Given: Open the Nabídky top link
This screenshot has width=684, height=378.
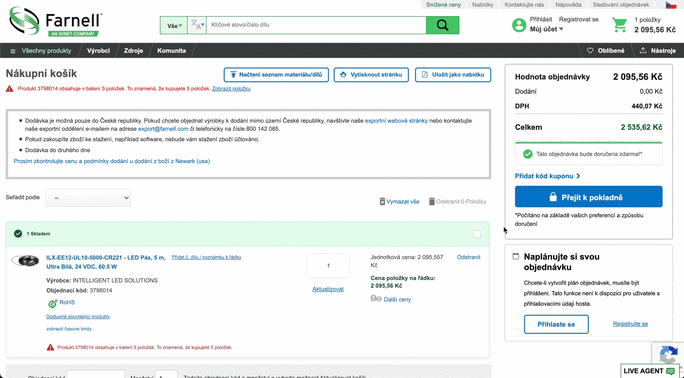Looking at the screenshot, I should (482, 5).
